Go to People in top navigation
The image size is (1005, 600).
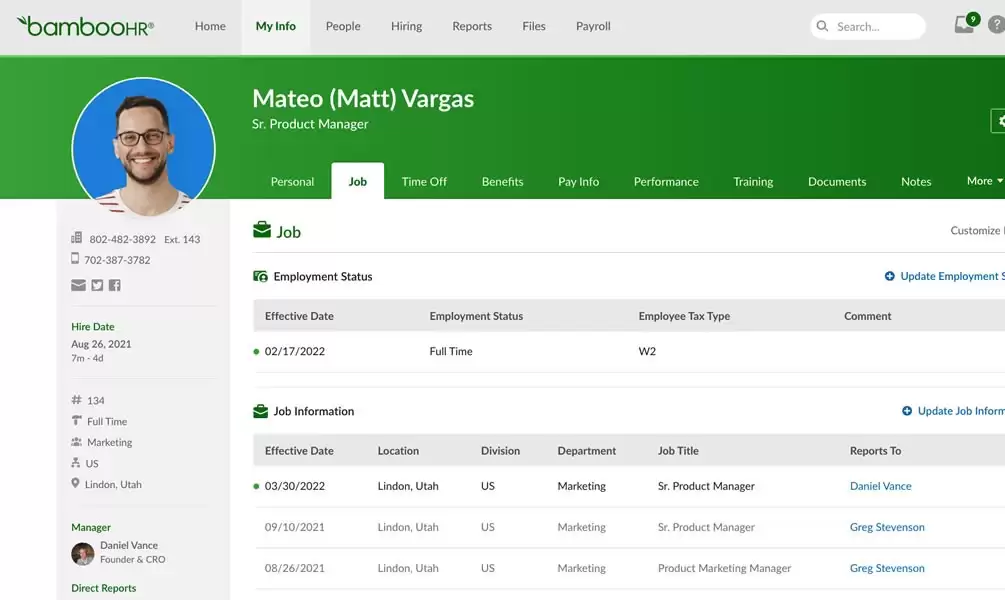343,26
